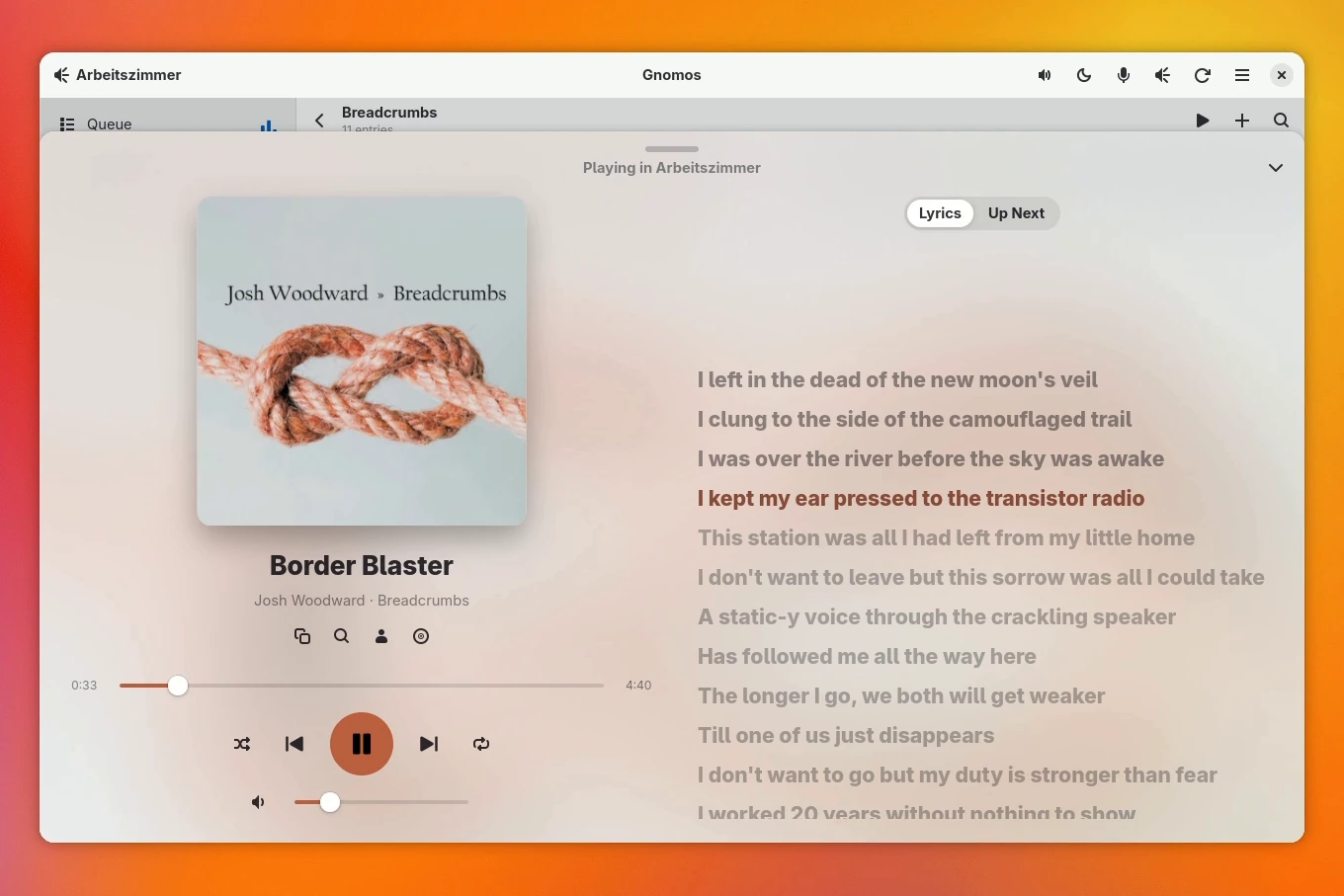Toggle repeat mode
The image size is (1344, 896).
(x=481, y=744)
